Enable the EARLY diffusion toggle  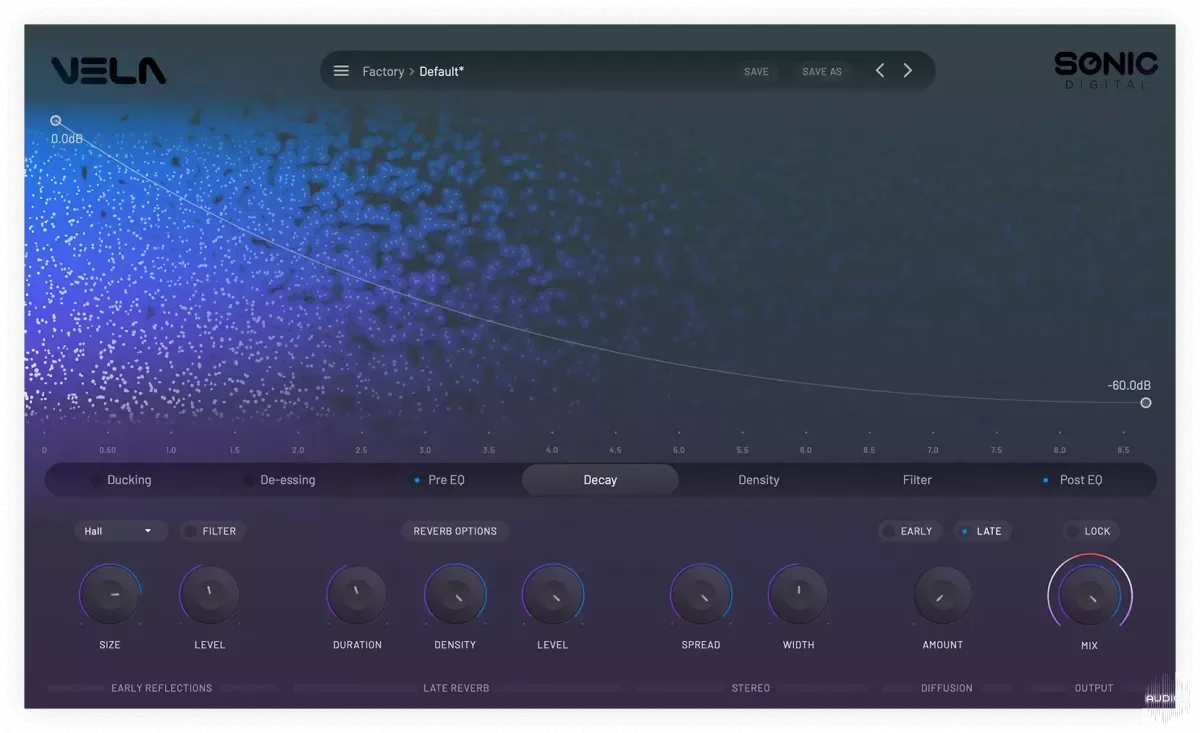coord(908,531)
